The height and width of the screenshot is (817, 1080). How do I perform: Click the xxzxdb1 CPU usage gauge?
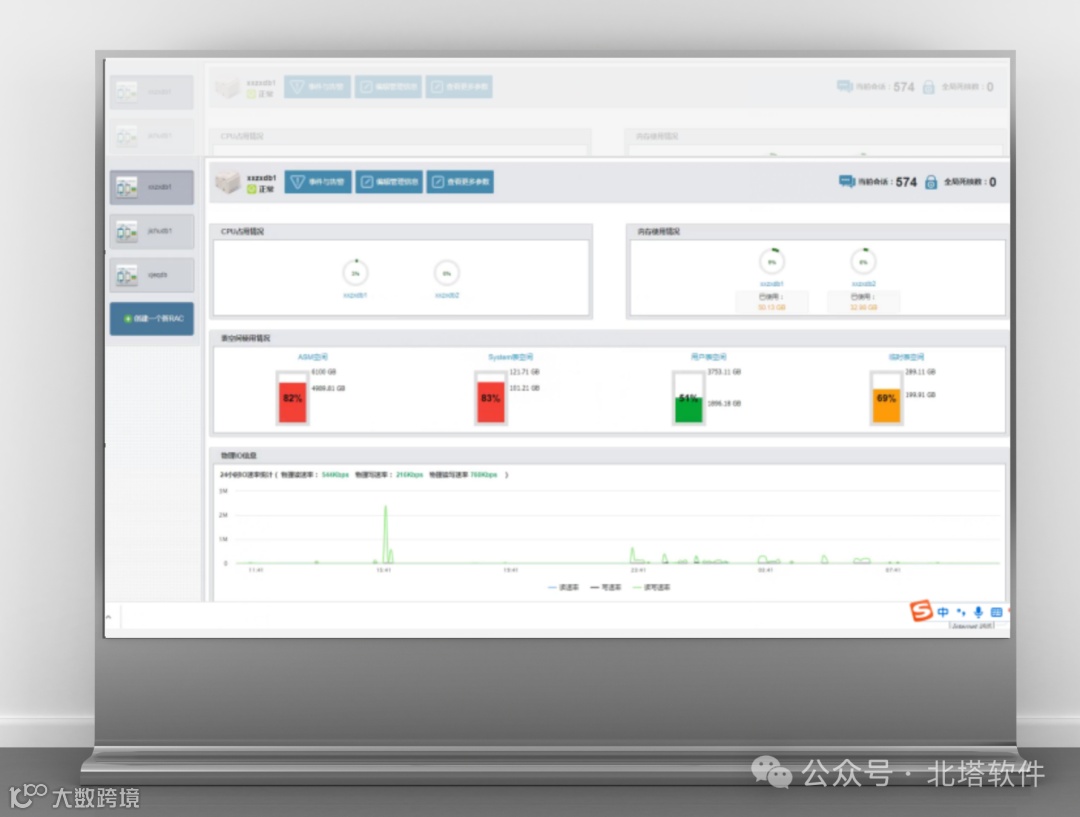click(355, 273)
